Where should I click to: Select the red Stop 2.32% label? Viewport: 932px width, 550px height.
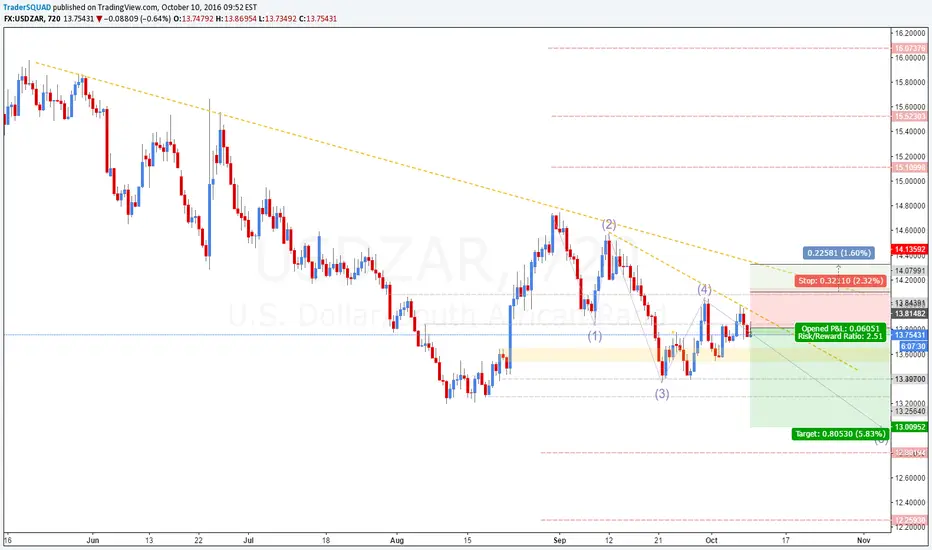(x=841, y=280)
